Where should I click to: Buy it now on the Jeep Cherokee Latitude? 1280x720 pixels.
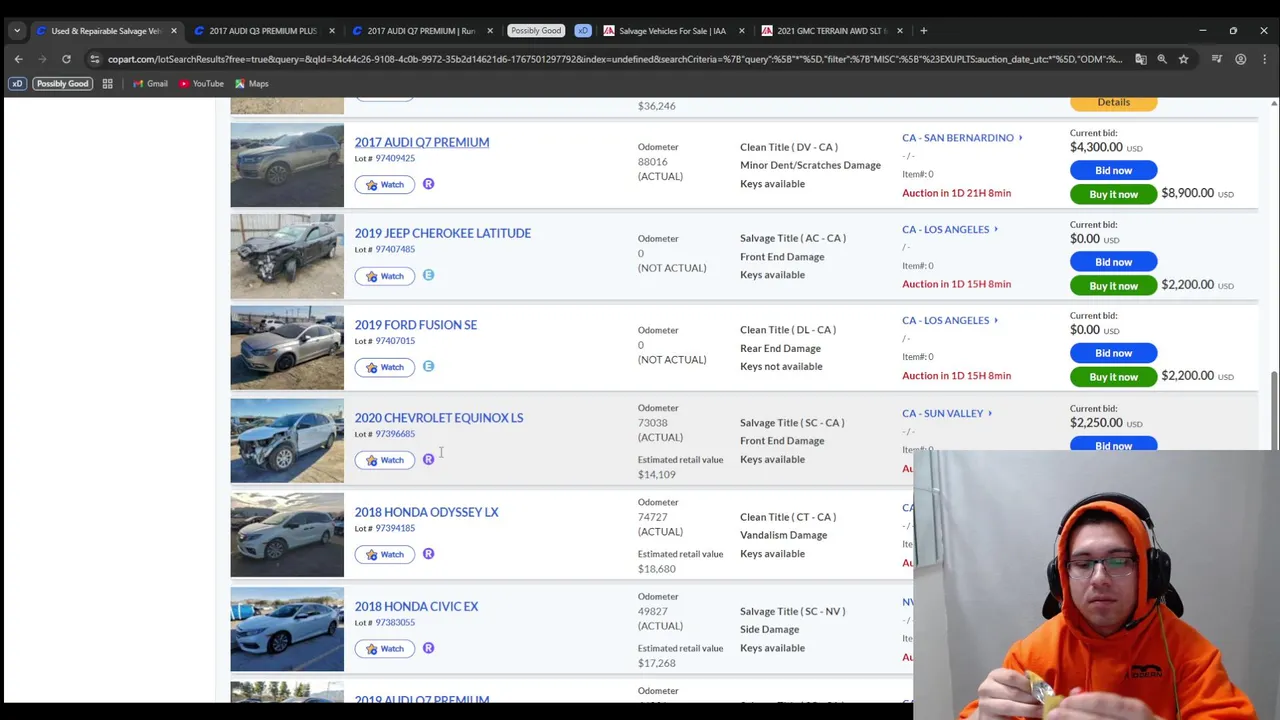(1113, 286)
